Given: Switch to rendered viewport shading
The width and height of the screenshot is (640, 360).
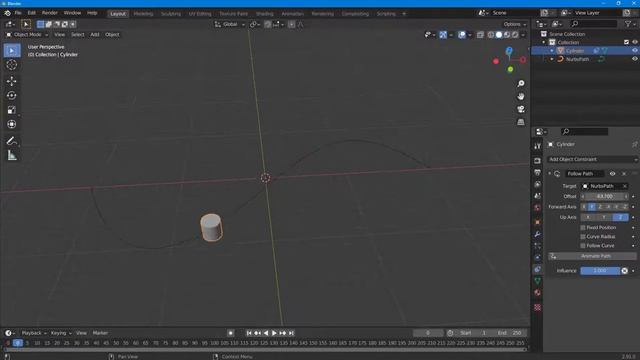Looking at the screenshot, I should [x=515, y=35].
